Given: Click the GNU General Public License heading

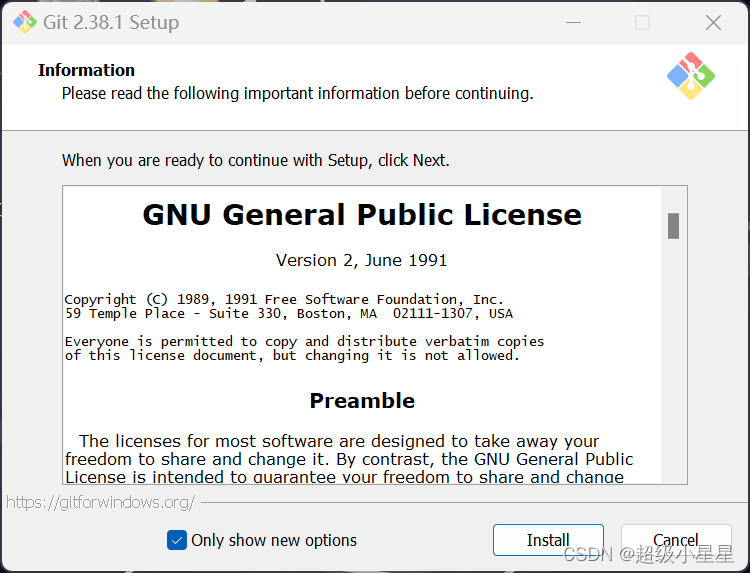Looking at the screenshot, I should 362,215.
